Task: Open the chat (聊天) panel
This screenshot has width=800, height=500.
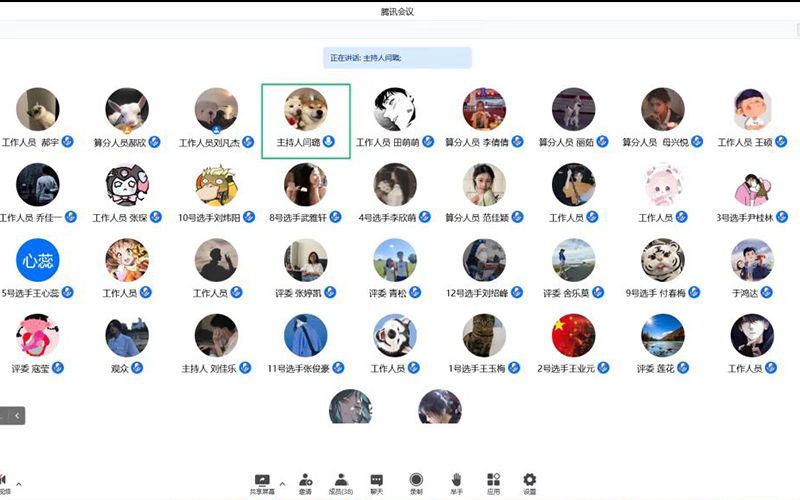Action: 377,484
